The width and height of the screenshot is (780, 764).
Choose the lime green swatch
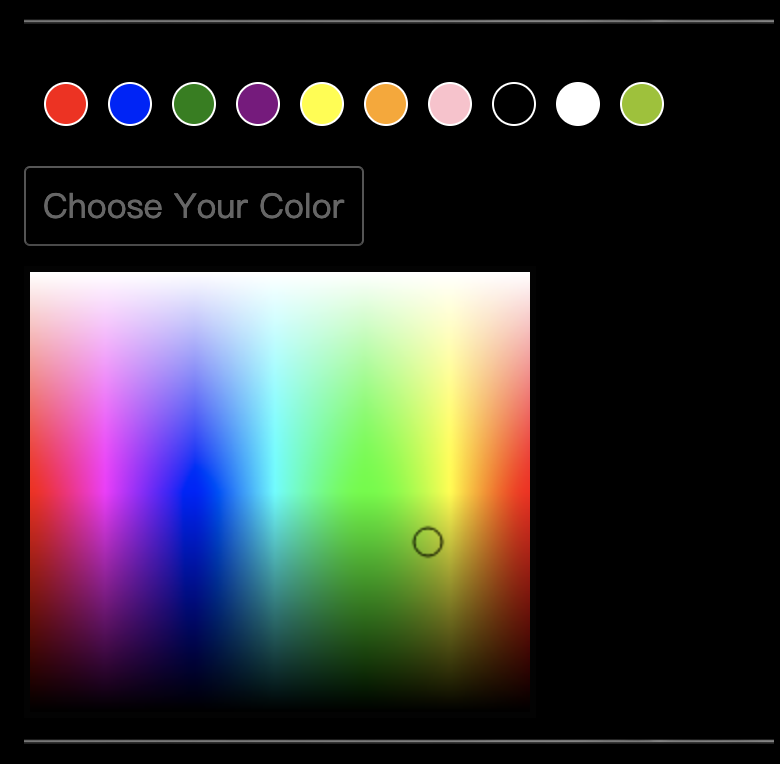(642, 104)
